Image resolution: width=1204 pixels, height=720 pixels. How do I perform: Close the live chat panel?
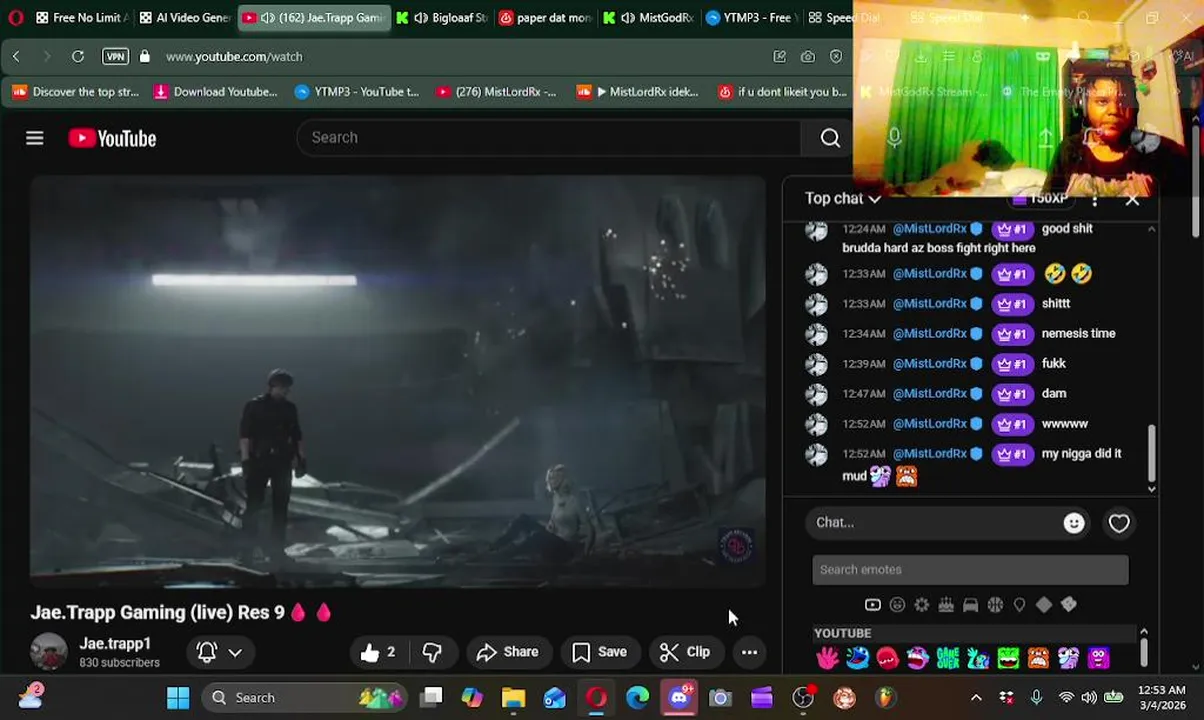click(x=1132, y=199)
